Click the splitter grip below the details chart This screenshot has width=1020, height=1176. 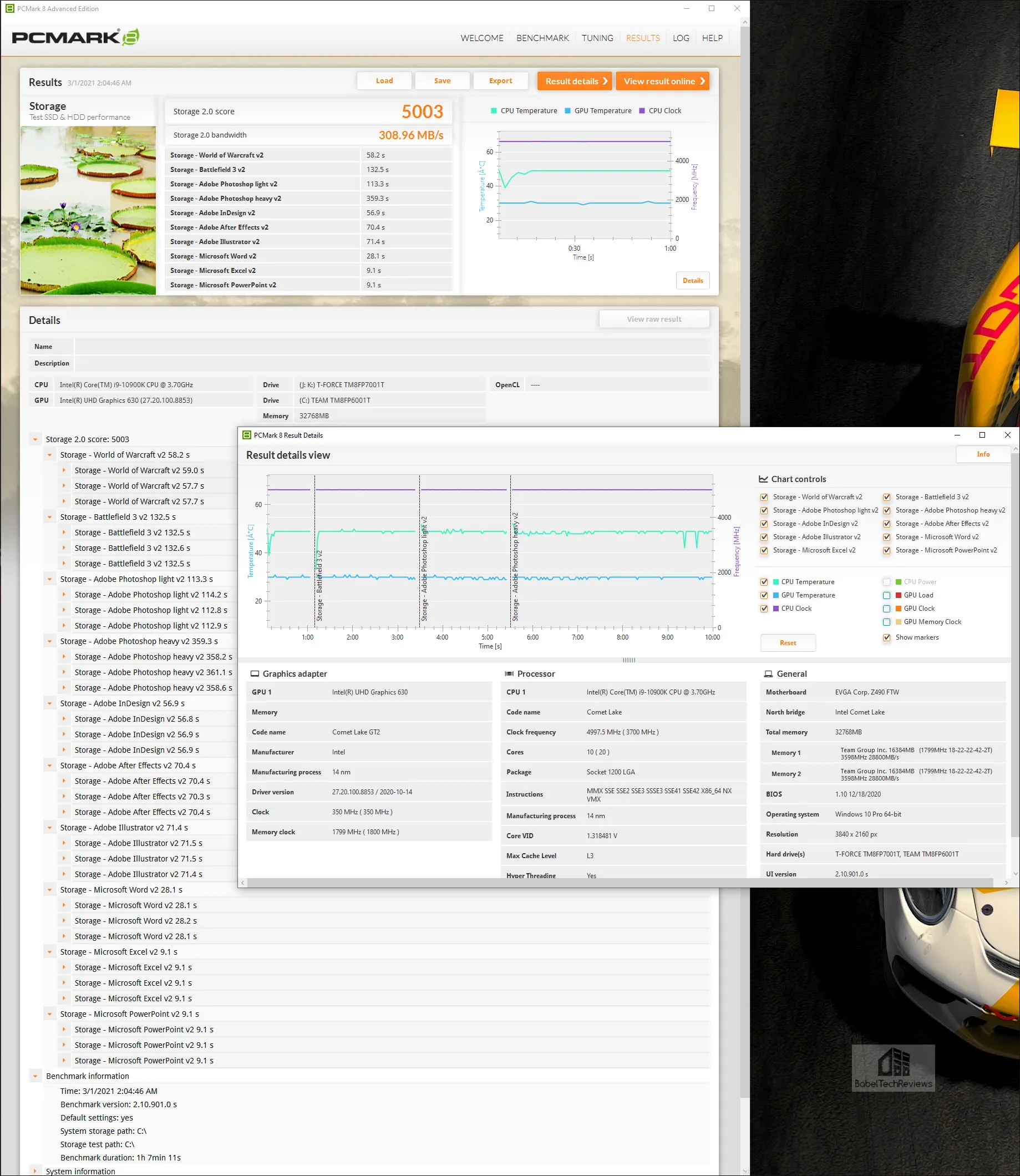pos(629,660)
